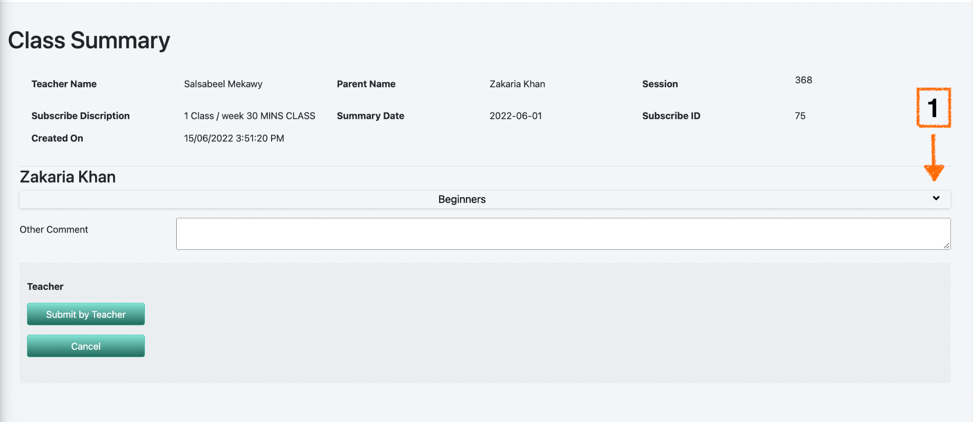The width and height of the screenshot is (974, 422).
Task: Submit the summary with Submit by Teacher
Action: (86, 314)
